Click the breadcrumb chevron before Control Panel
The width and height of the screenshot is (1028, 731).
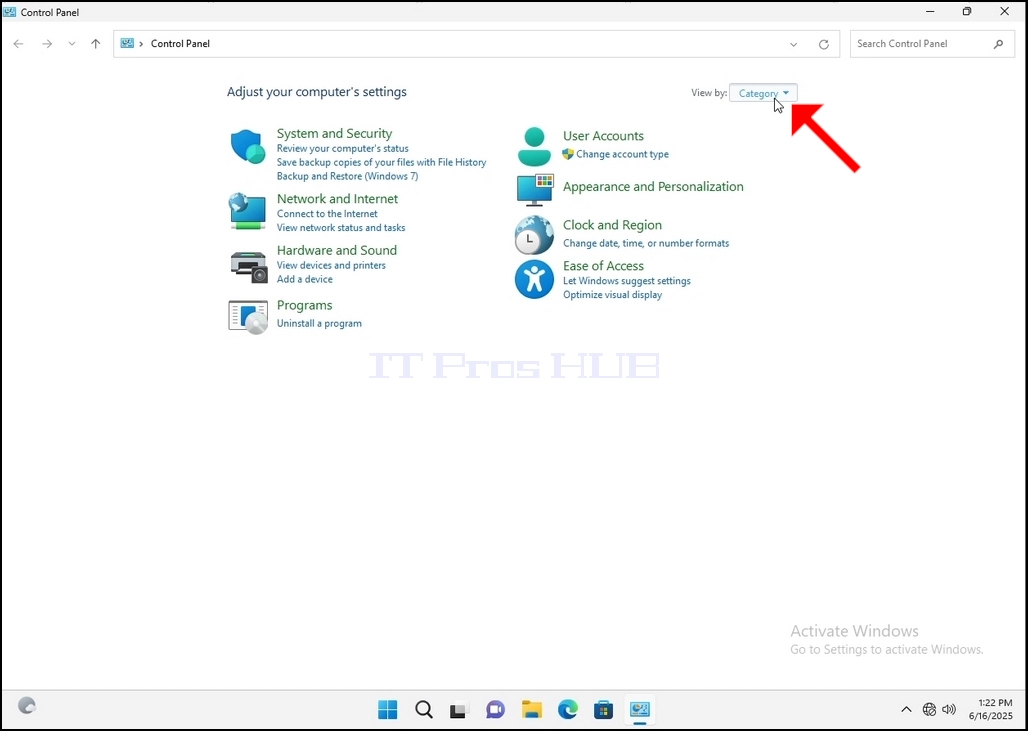click(x=141, y=44)
